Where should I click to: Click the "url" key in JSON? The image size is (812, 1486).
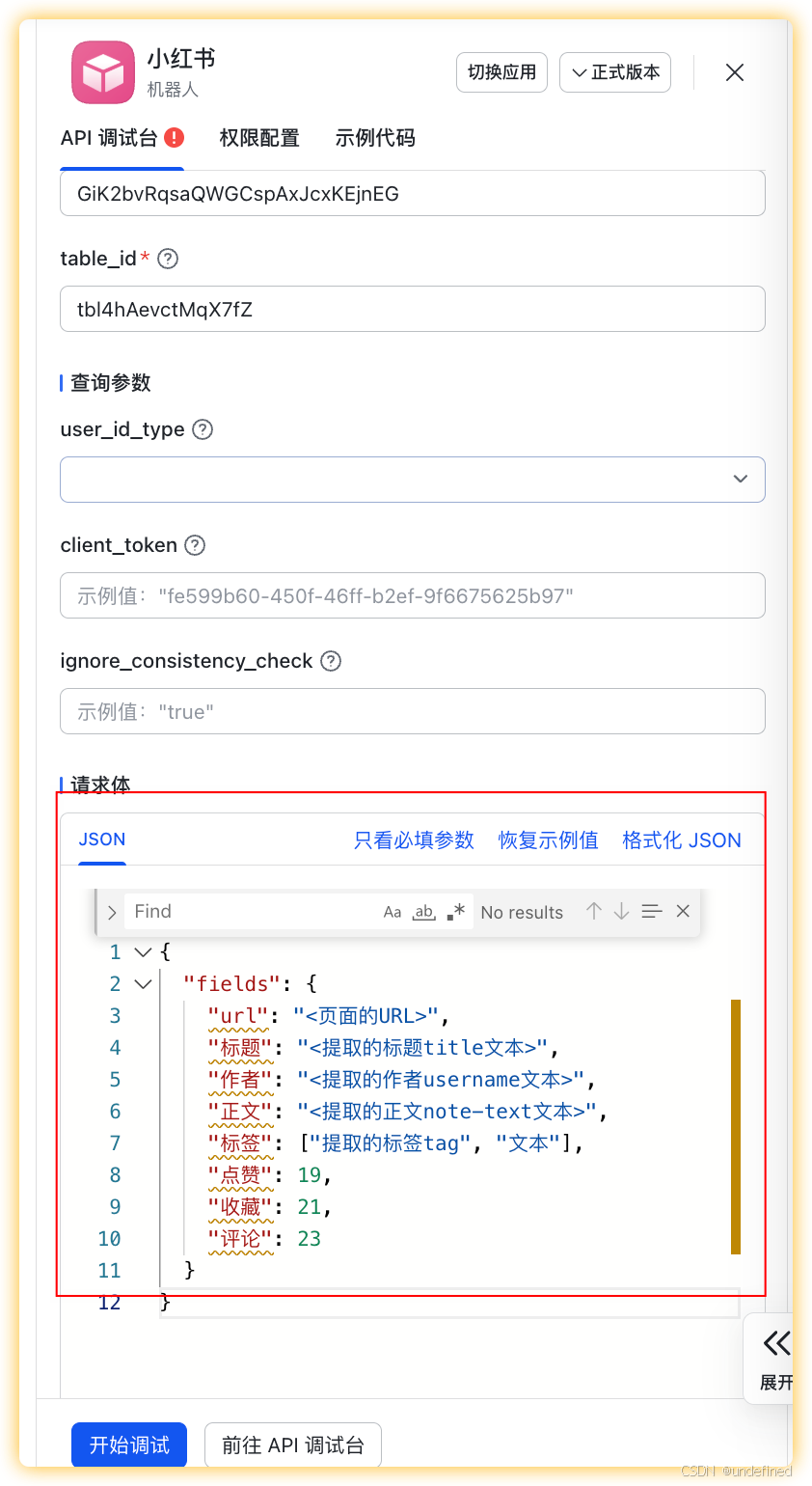coord(238,1016)
